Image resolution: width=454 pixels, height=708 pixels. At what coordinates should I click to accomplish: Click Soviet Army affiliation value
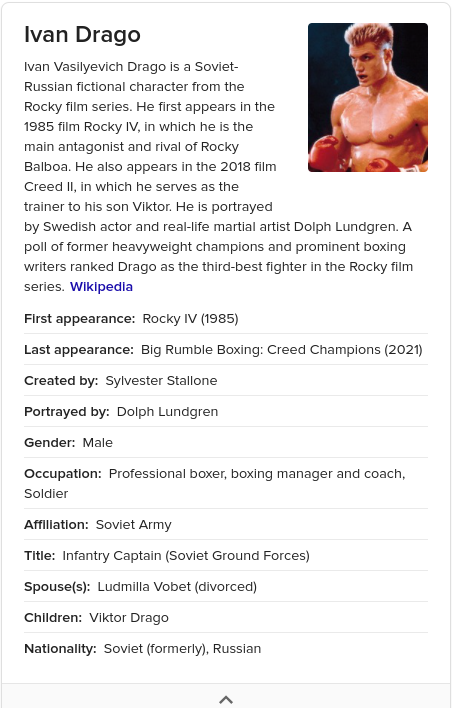[x=134, y=525]
